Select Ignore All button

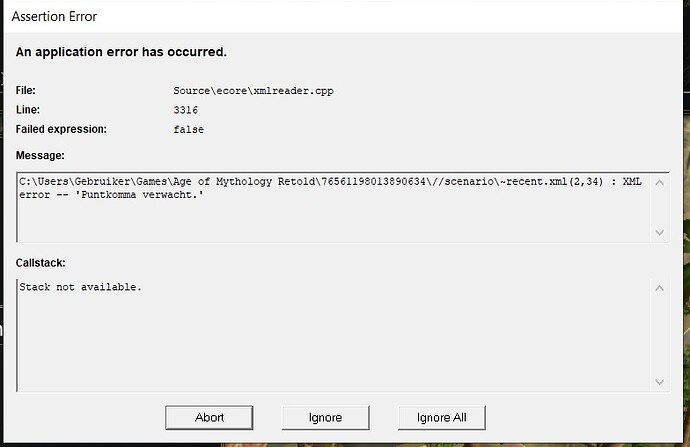pyautogui.click(x=441, y=418)
